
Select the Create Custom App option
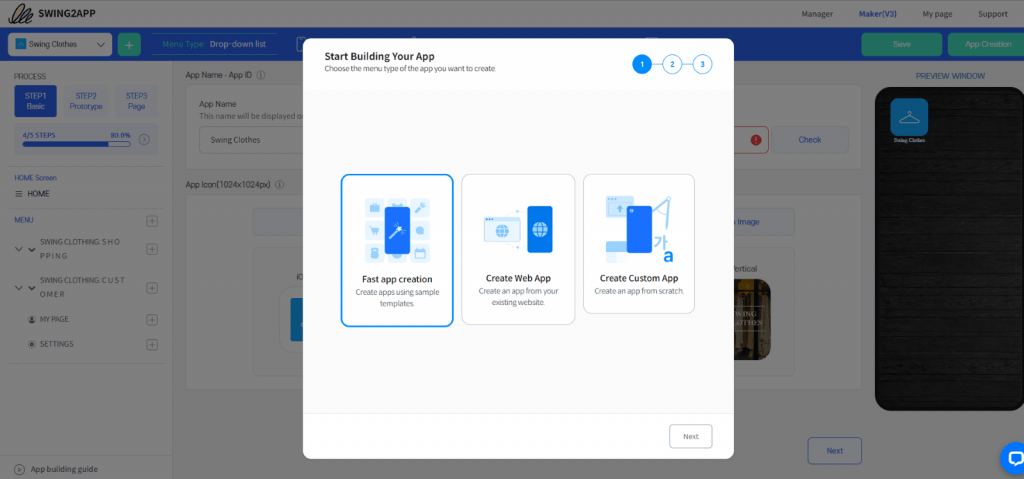[639, 244]
